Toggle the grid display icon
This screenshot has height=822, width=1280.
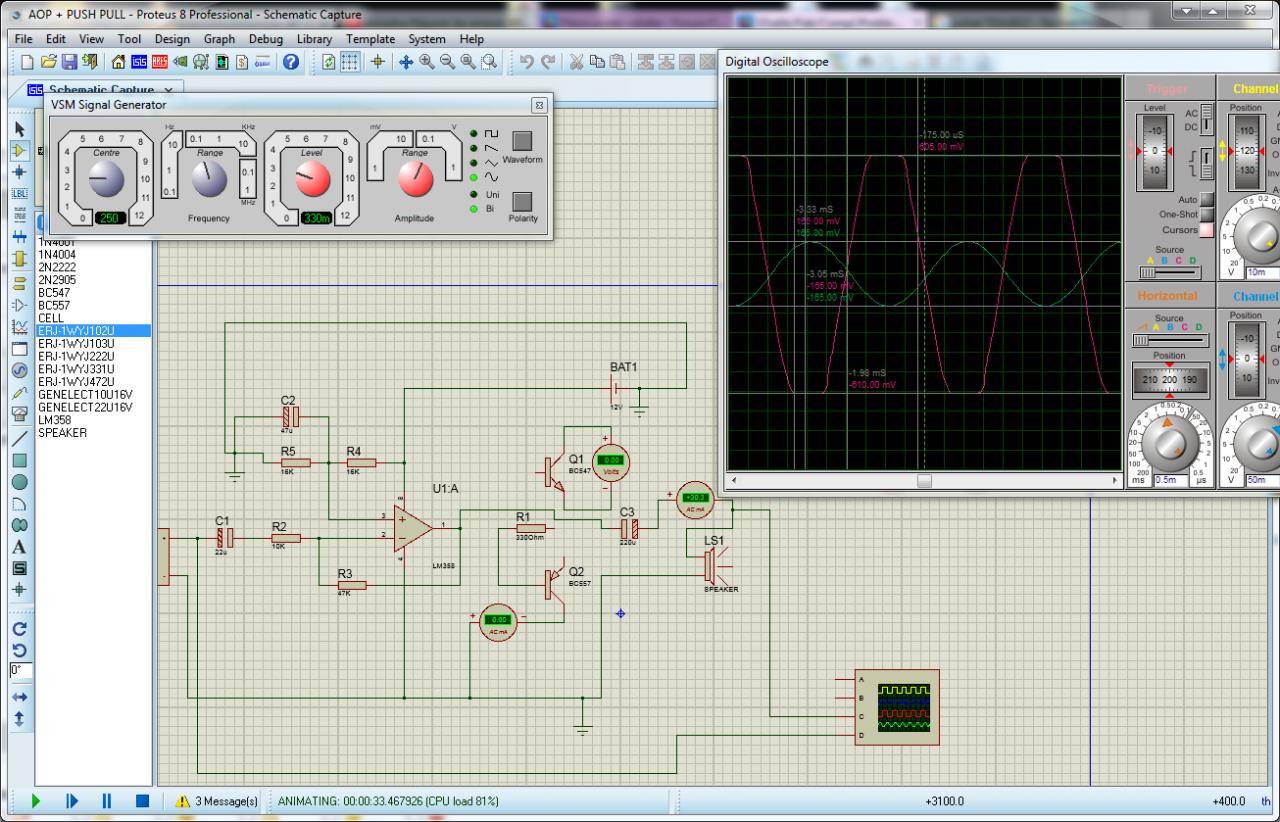point(351,62)
